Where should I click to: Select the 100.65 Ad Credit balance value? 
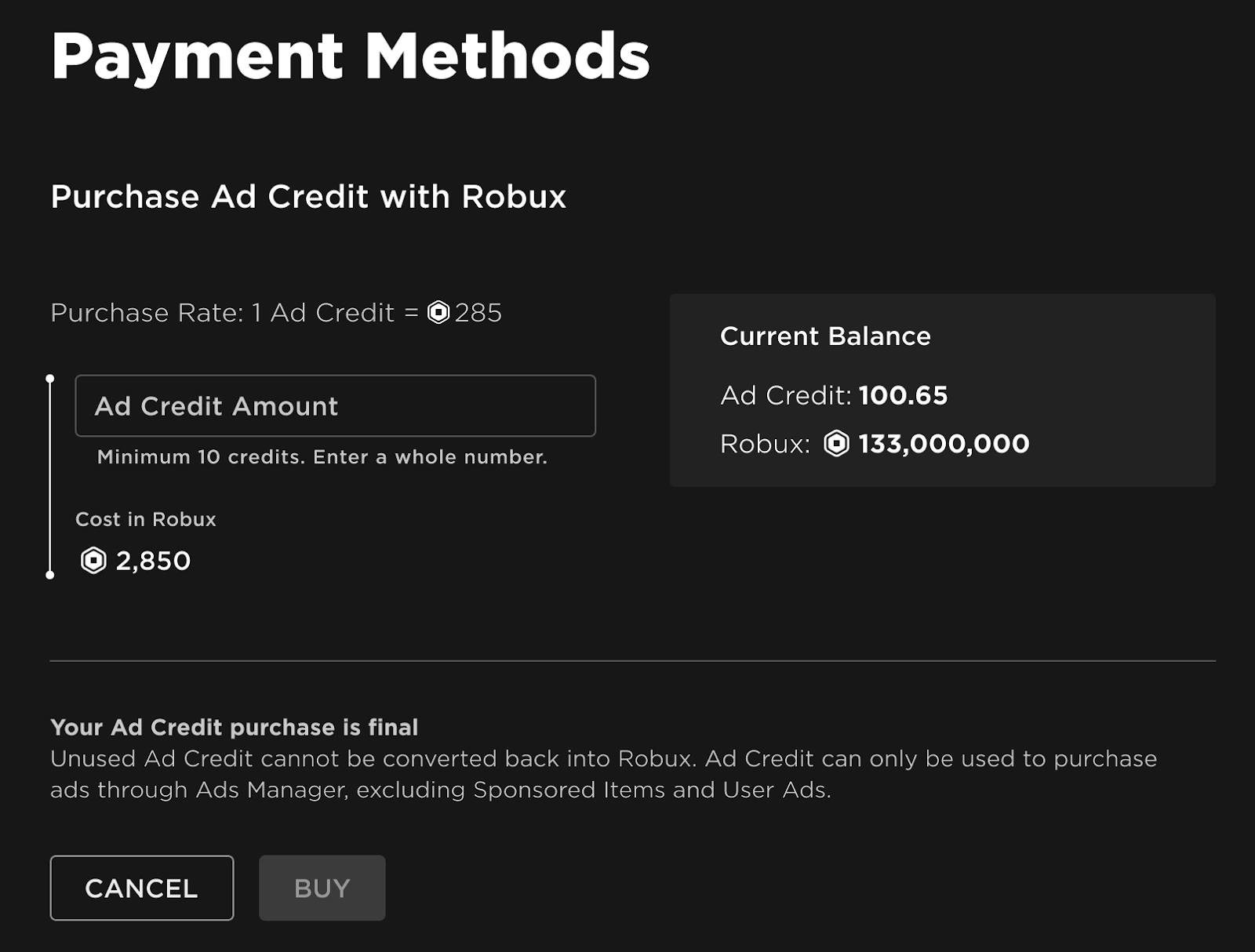click(x=903, y=395)
